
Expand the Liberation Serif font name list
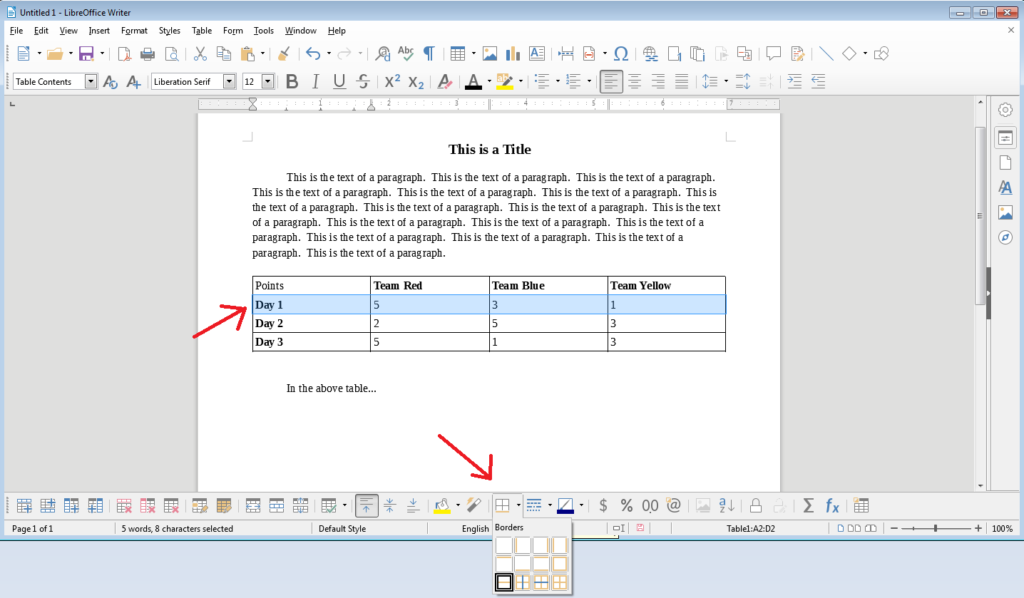(229, 82)
